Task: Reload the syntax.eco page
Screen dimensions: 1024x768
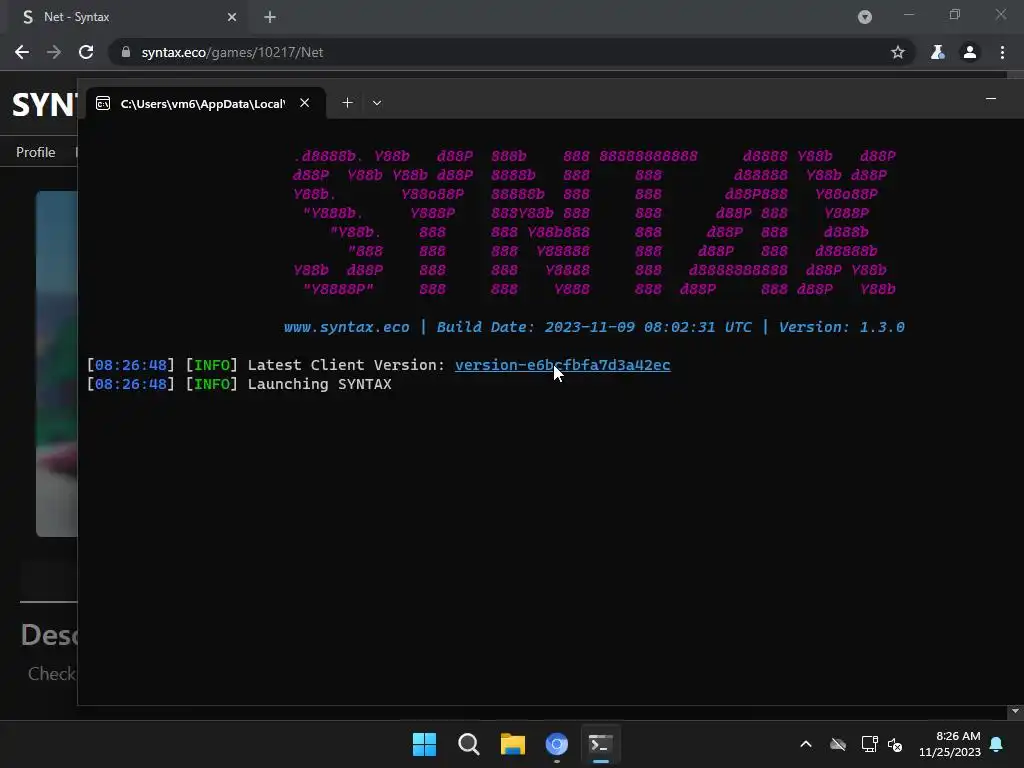Action: pyautogui.click(x=86, y=52)
